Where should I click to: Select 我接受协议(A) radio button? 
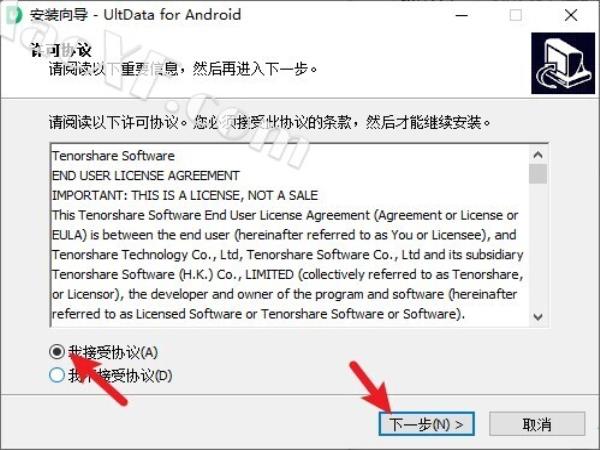57,352
